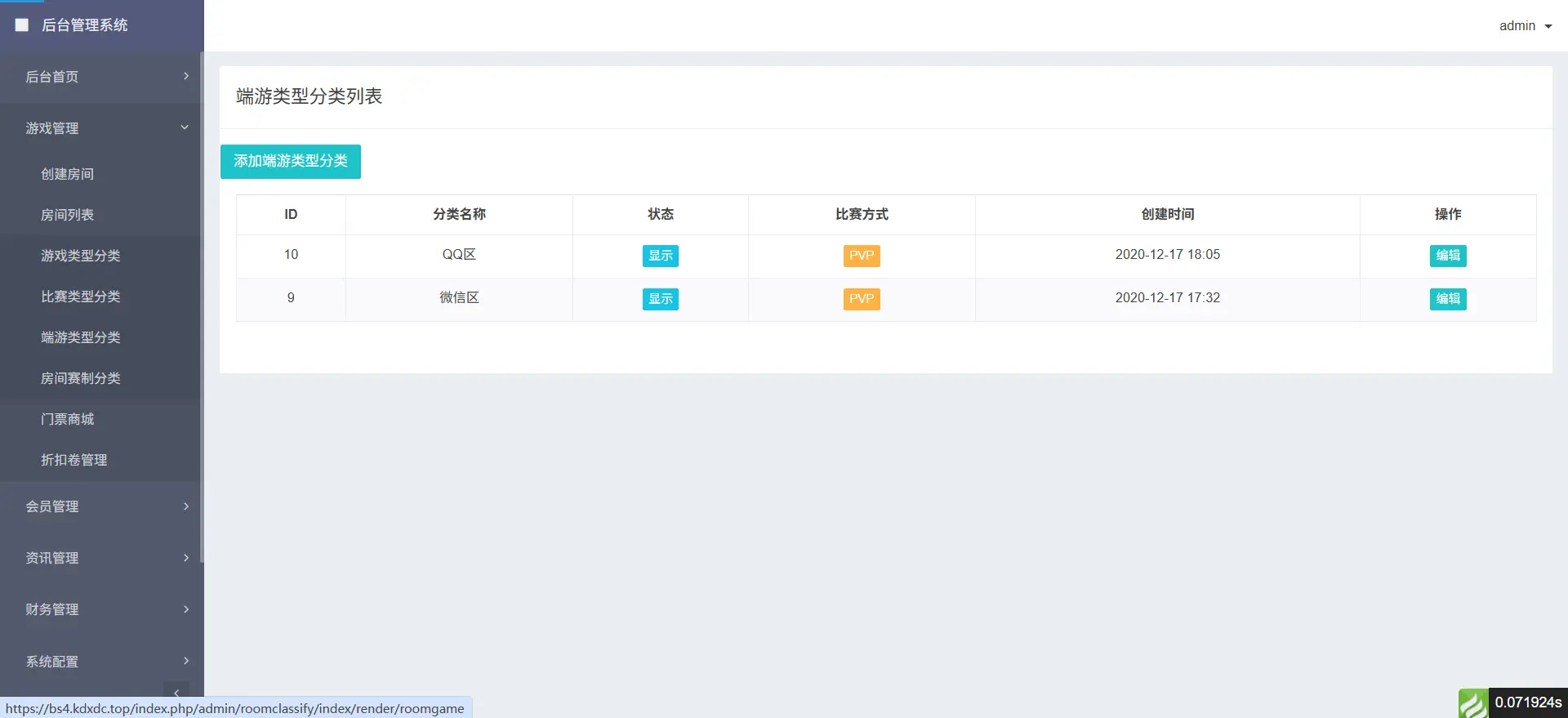
Task: Click the 比赛方式 column header
Action: tap(862, 214)
